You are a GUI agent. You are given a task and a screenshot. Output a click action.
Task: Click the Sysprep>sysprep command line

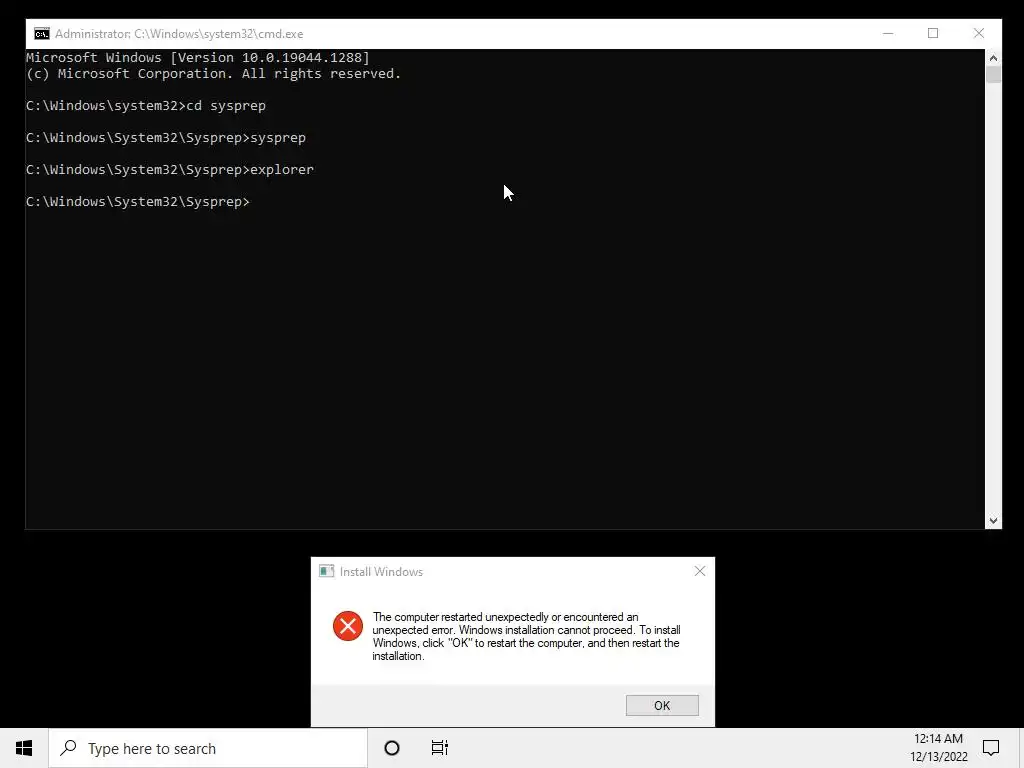166,138
